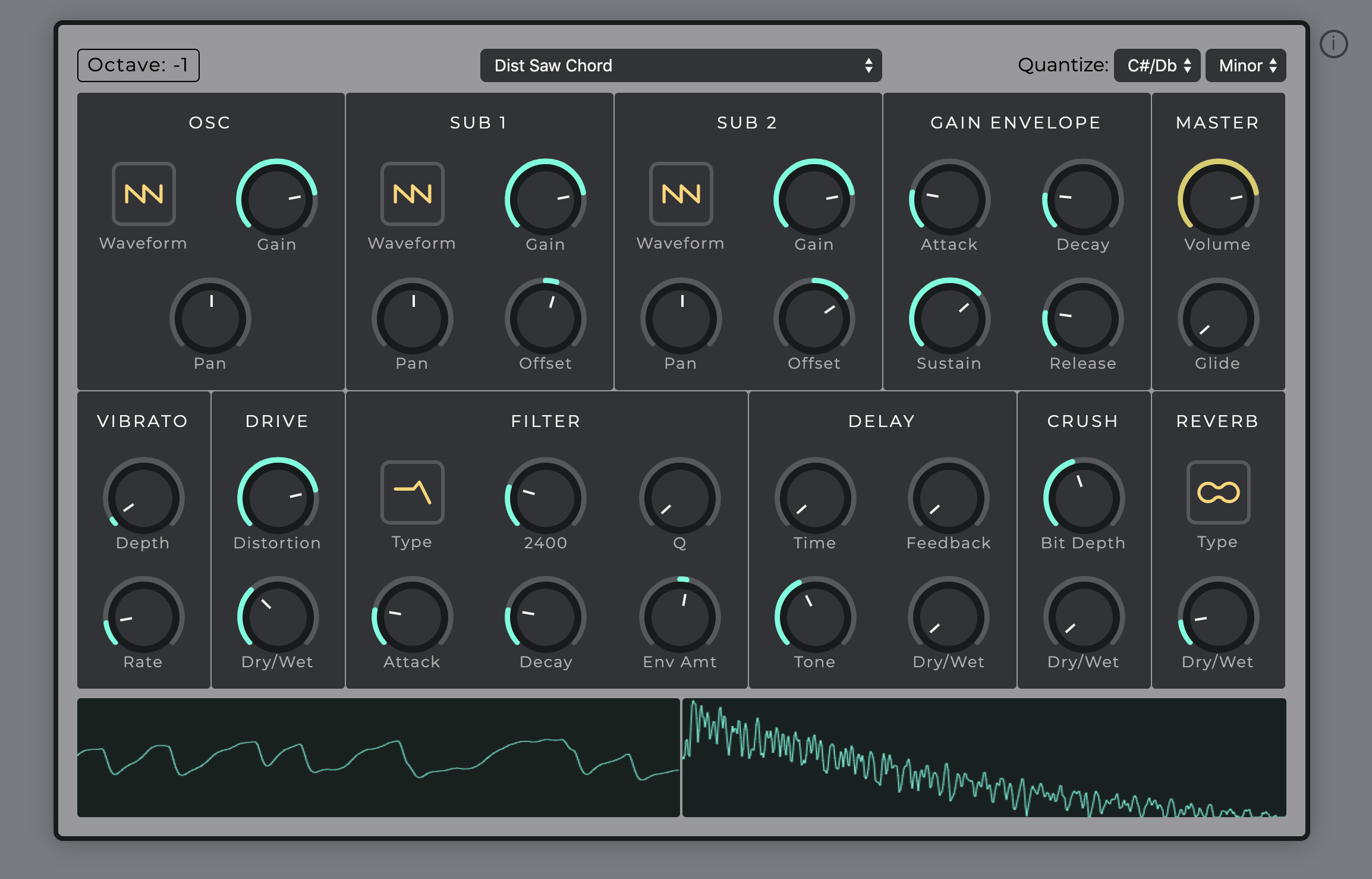Open the C#/Db quantize key dropdown
The width and height of the screenshot is (1372, 879).
1157,65
